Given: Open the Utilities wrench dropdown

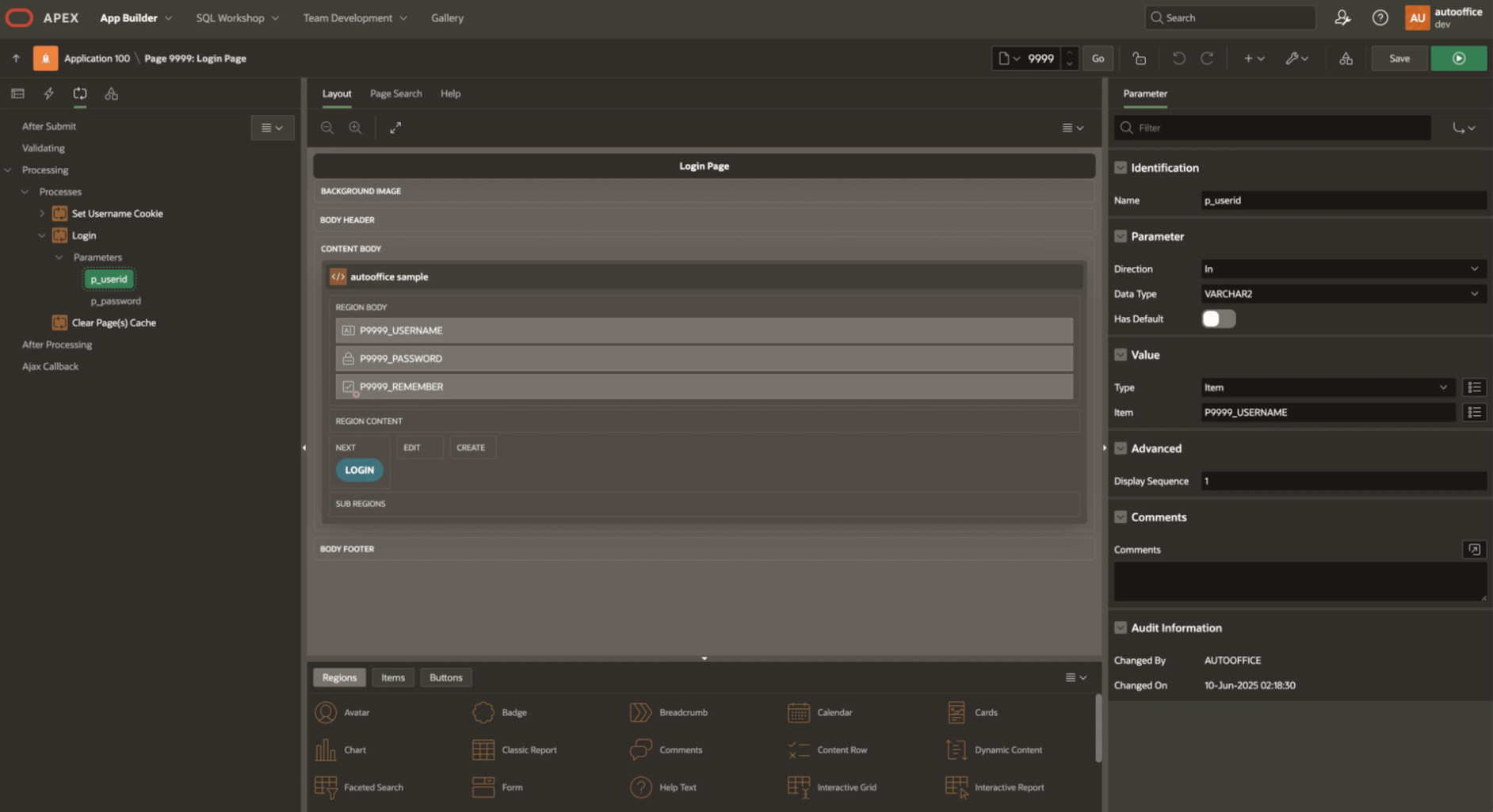Looking at the screenshot, I should tap(1296, 59).
